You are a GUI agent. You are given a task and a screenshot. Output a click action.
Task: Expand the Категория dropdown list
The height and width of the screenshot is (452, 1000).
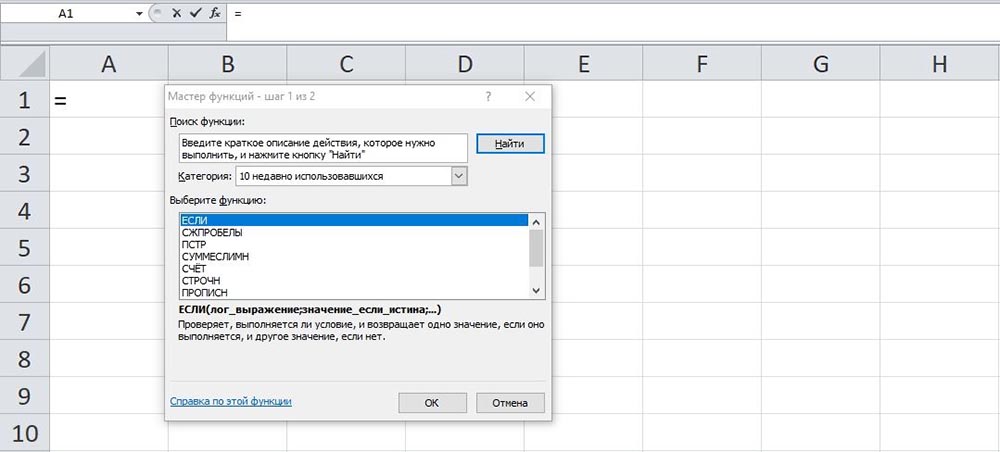coord(459,176)
